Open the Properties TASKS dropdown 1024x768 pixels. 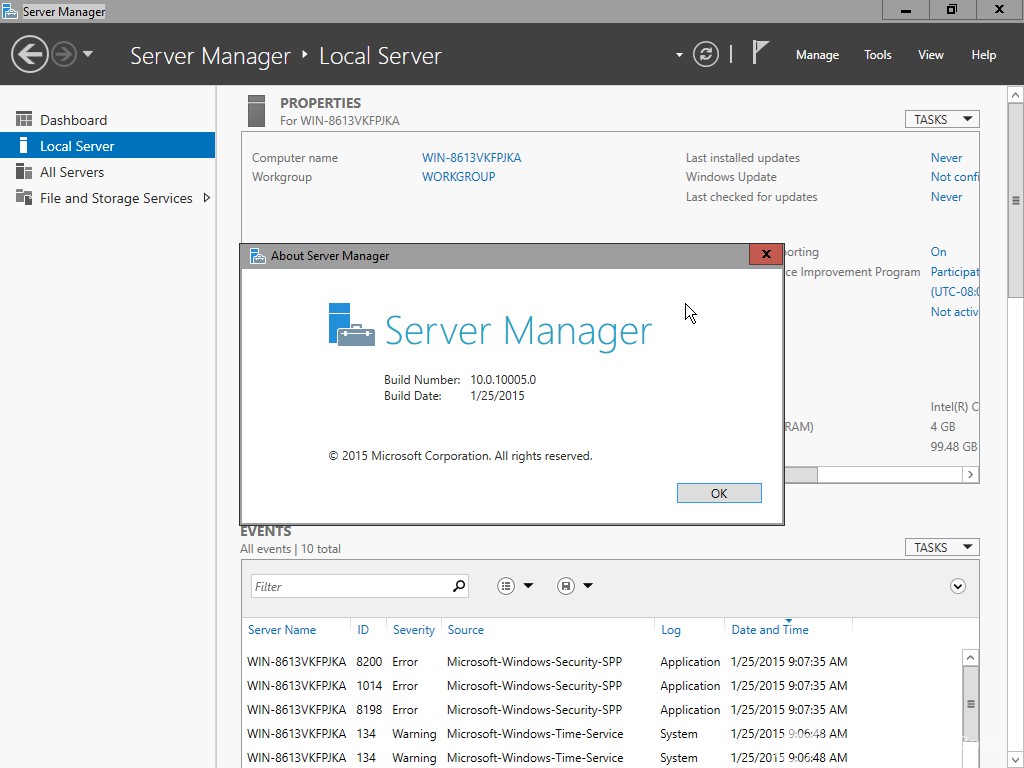(x=942, y=119)
